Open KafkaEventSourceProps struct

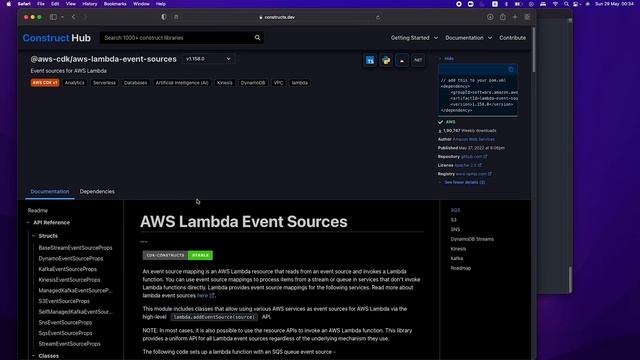pyautogui.click(x=68, y=269)
